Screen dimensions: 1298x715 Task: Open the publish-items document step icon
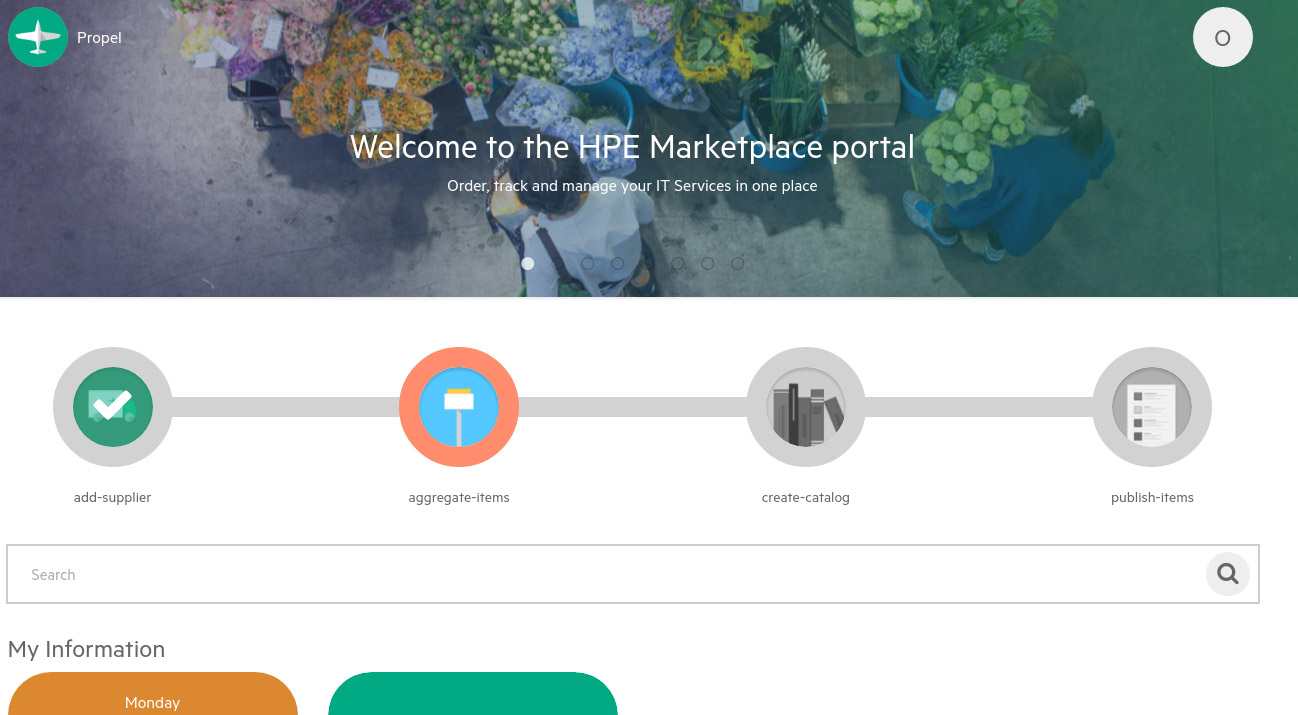coord(1152,407)
